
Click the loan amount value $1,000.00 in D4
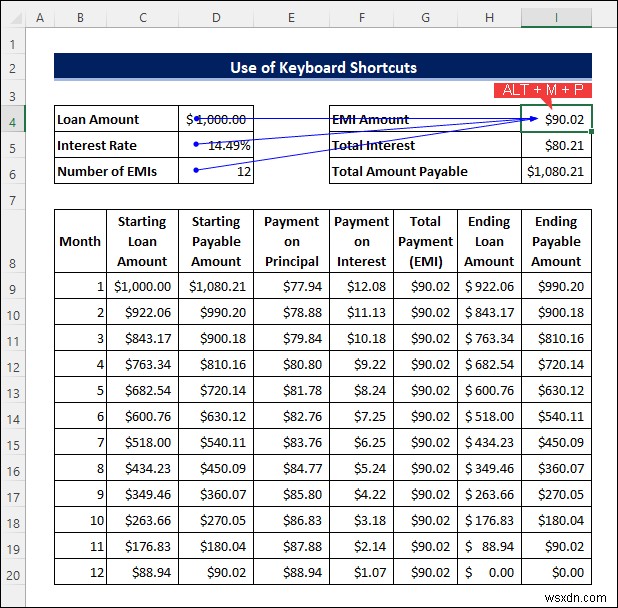[x=216, y=119]
